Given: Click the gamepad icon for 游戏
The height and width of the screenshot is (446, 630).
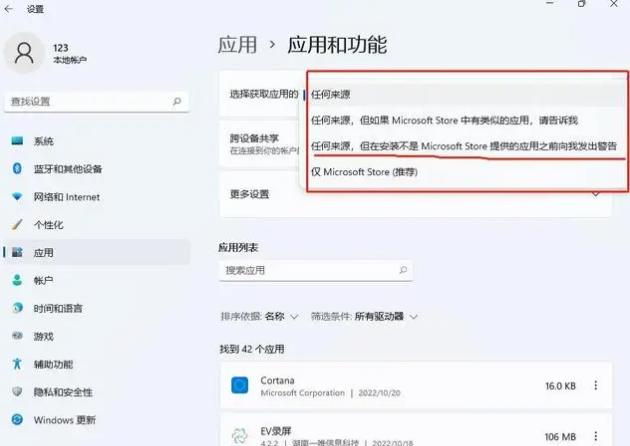Looking at the screenshot, I should coord(17,336).
